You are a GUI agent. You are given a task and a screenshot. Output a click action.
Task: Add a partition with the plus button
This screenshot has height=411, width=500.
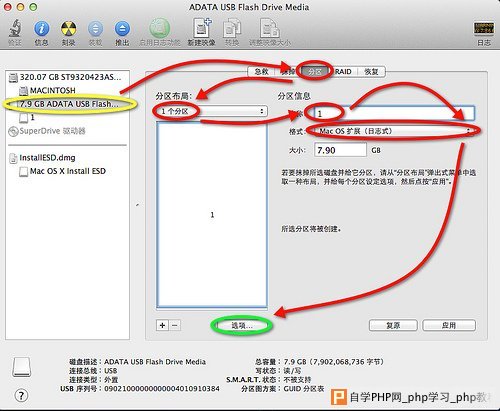pos(162,325)
